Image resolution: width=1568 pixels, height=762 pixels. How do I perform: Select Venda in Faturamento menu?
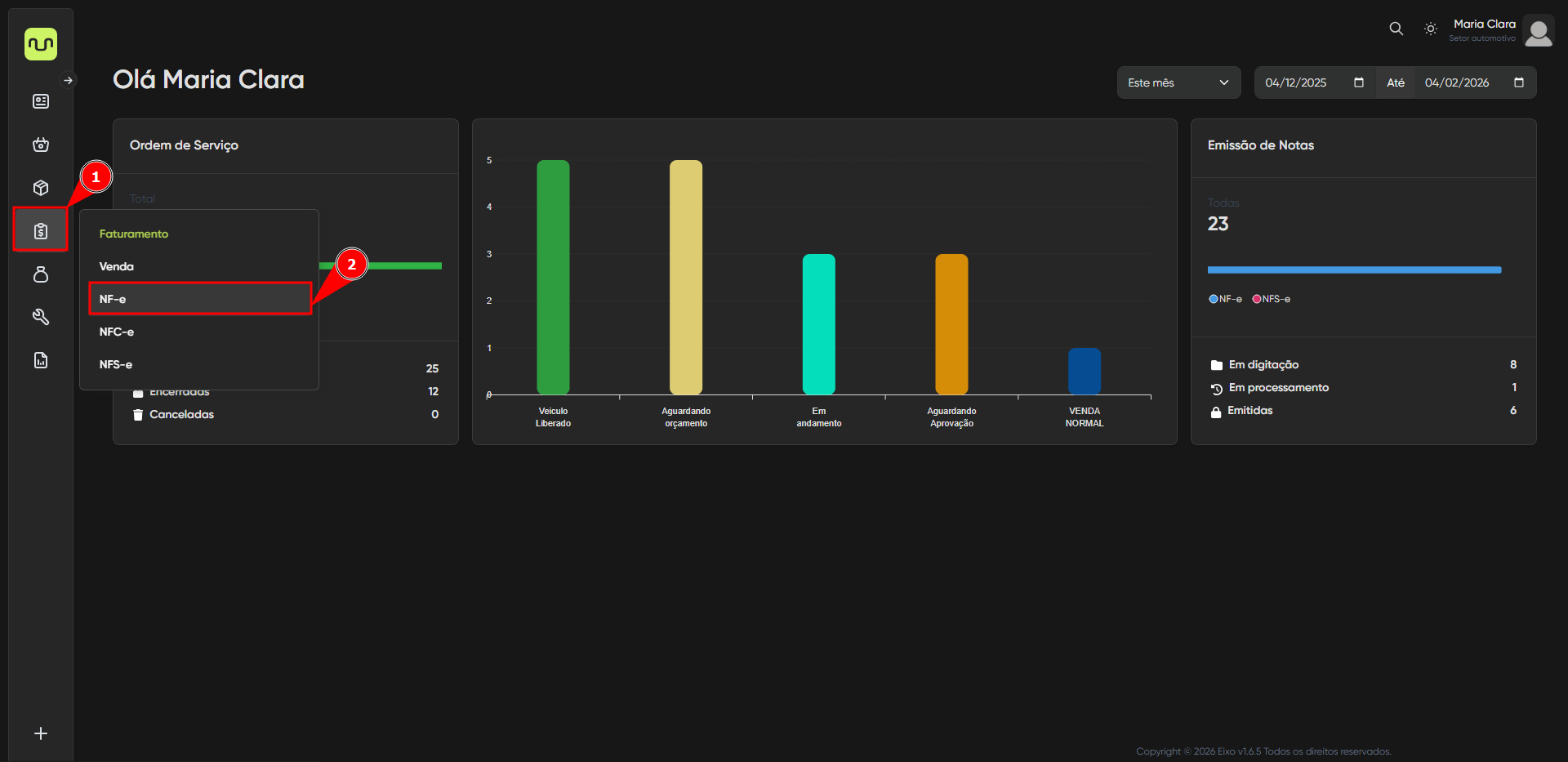[117, 266]
